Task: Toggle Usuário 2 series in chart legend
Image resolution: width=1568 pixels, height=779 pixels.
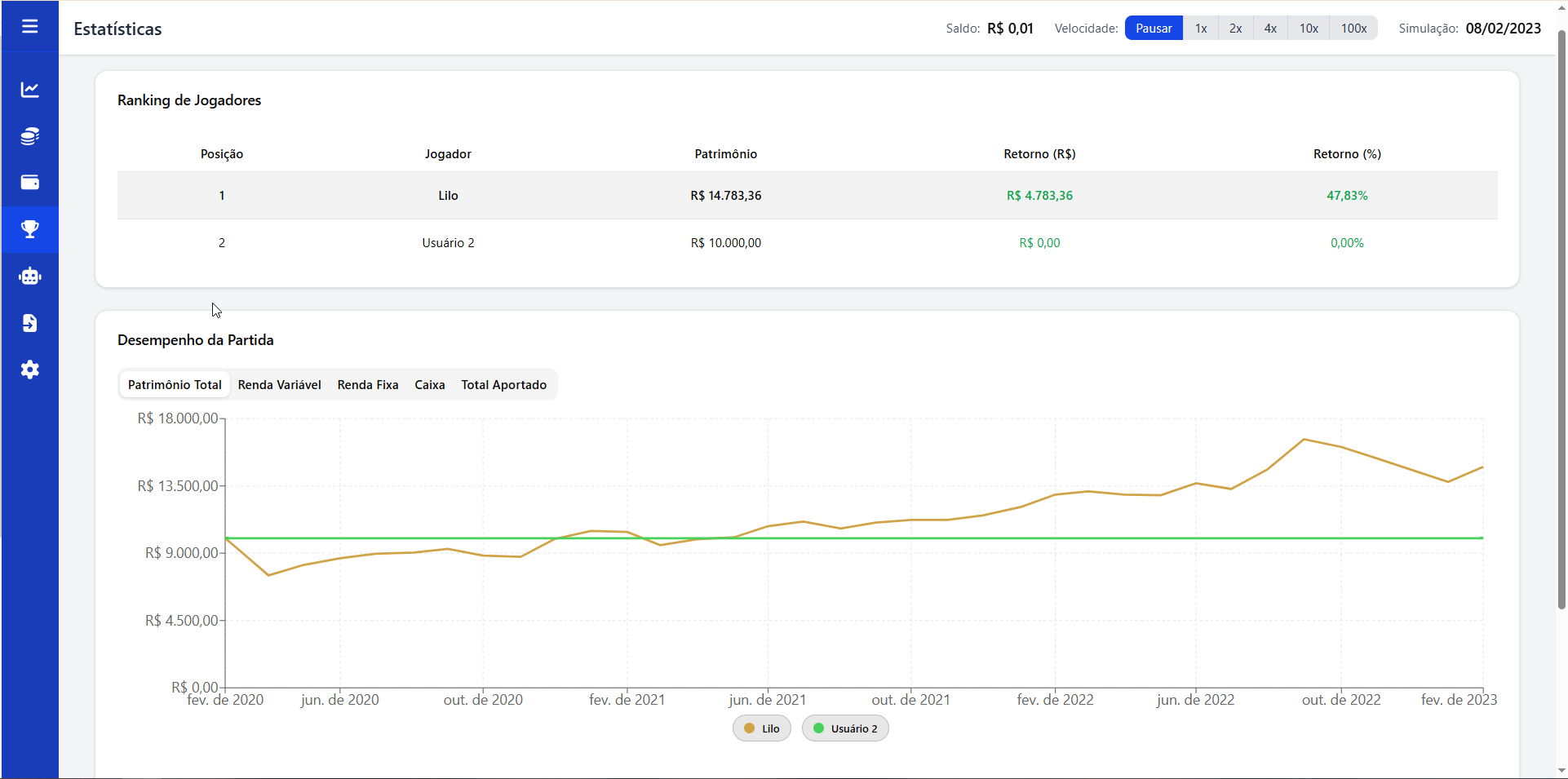Action: coord(845,728)
